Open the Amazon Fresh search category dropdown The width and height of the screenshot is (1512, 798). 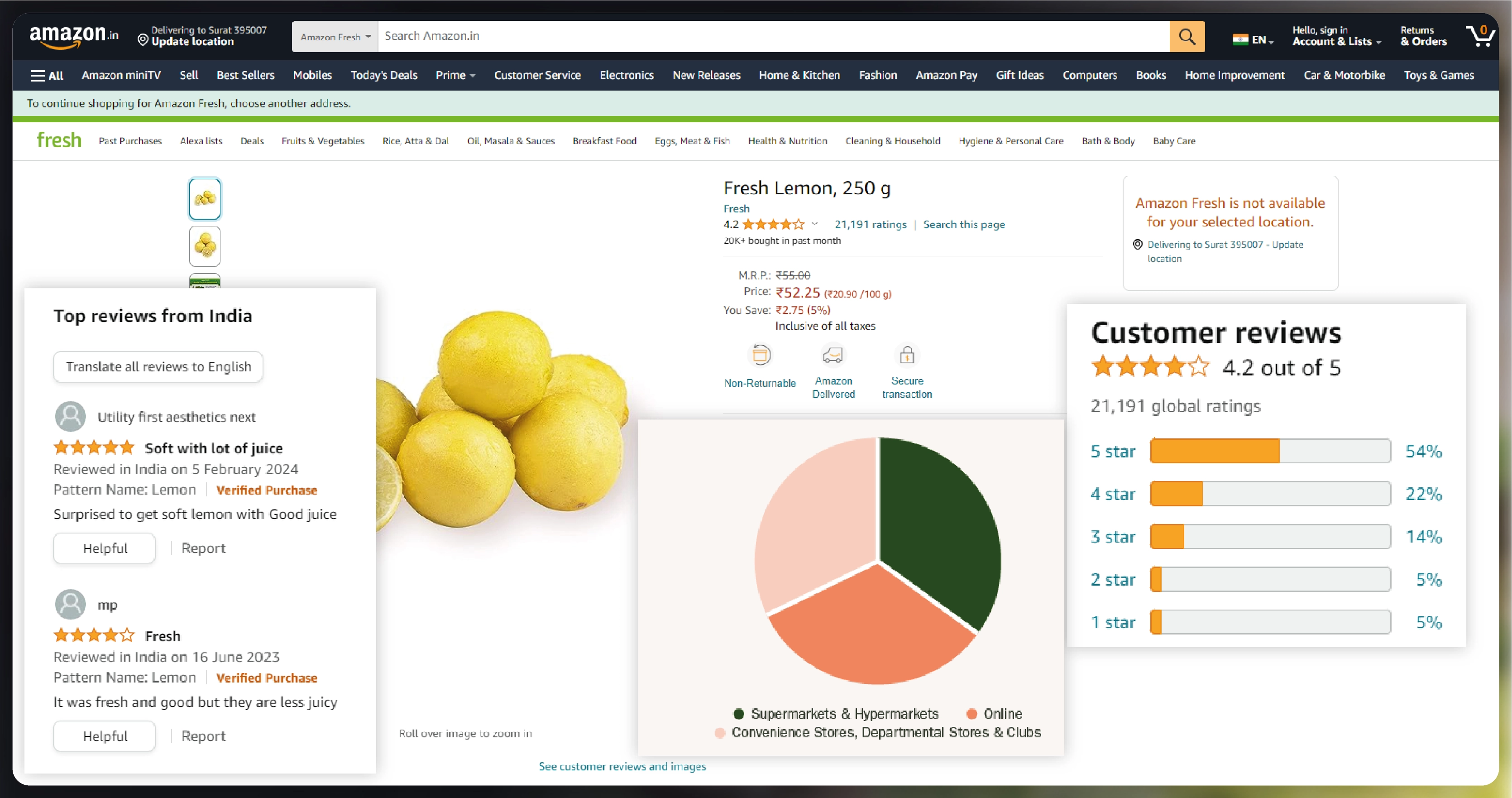pyautogui.click(x=335, y=36)
